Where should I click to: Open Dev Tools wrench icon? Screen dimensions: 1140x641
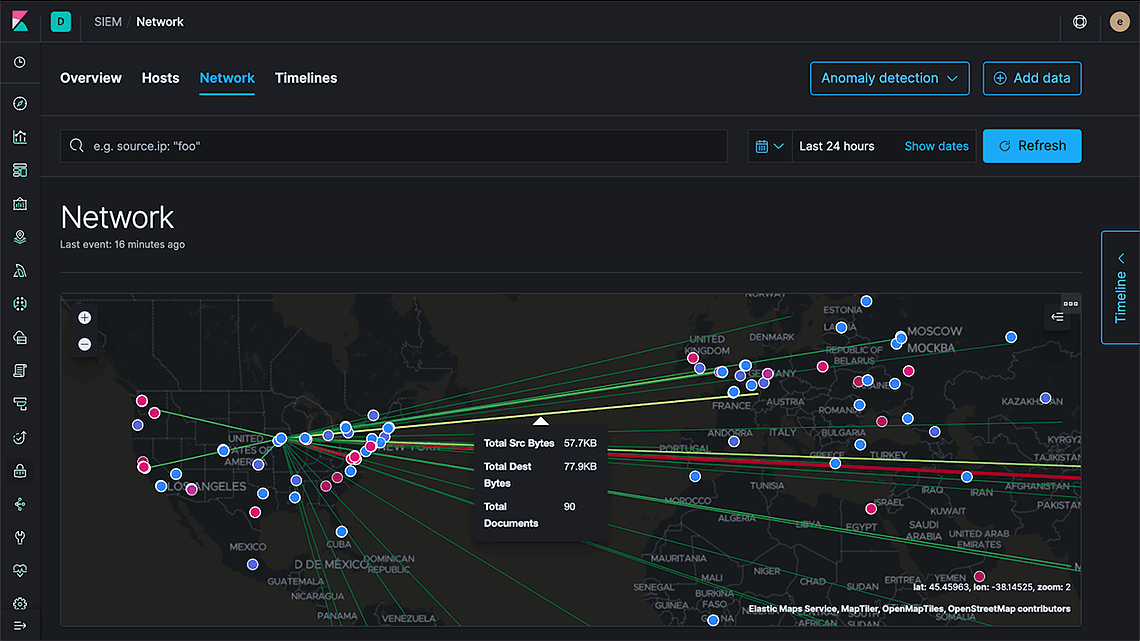(x=20, y=538)
